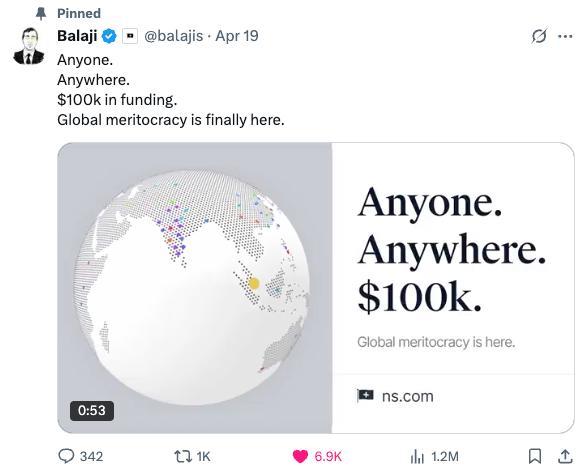585x475 pixels.
Task: View analytics via the bar chart icon
Action: tap(417, 456)
